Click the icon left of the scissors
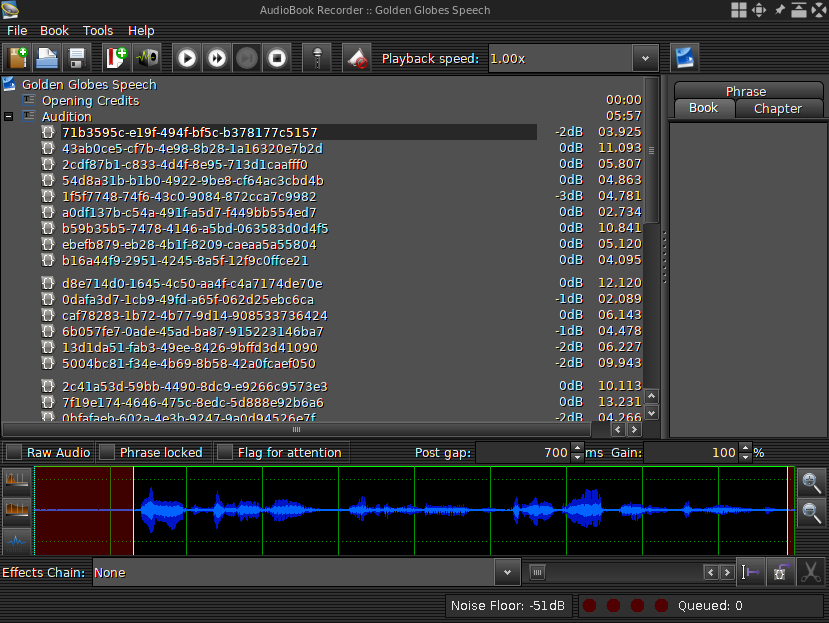This screenshot has width=829, height=623. [x=780, y=572]
